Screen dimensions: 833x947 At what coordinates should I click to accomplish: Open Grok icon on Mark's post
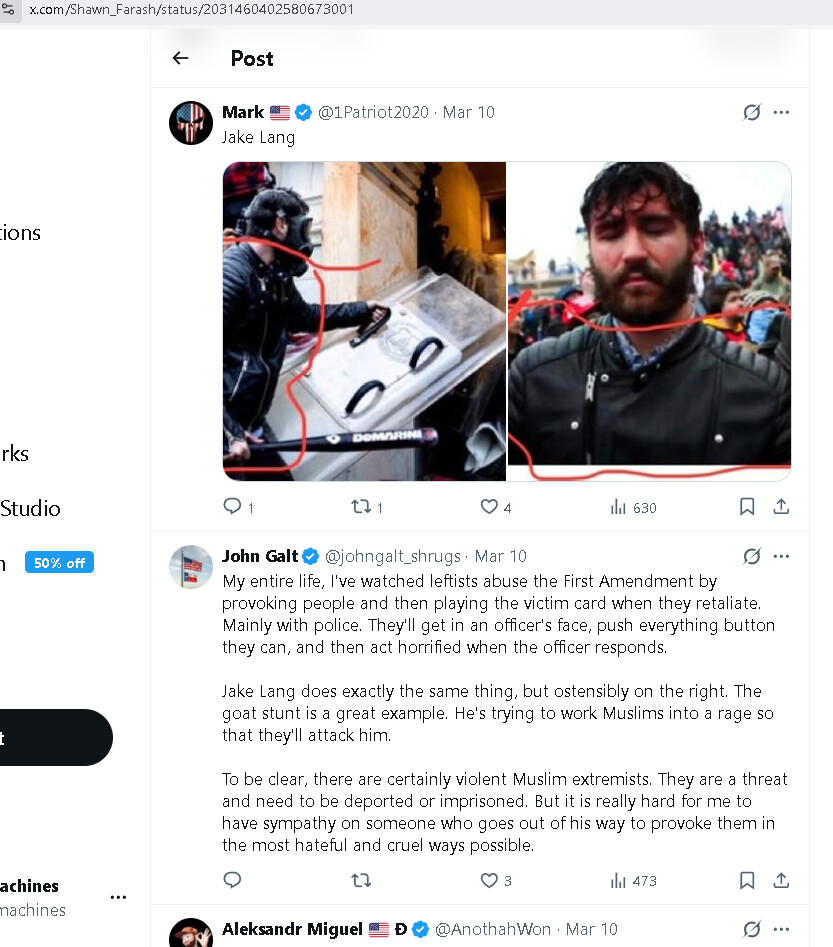(752, 112)
